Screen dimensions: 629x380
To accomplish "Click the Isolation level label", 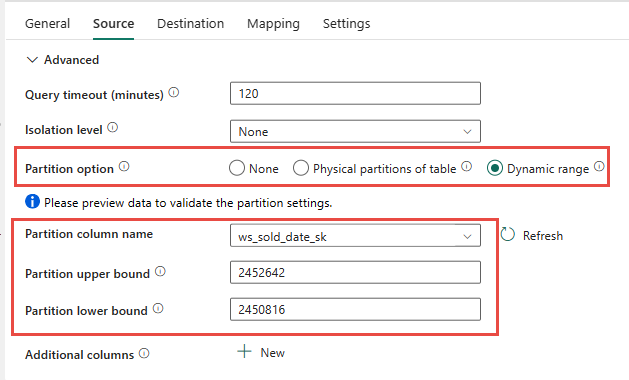I will pyautogui.click(x=64, y=130).
